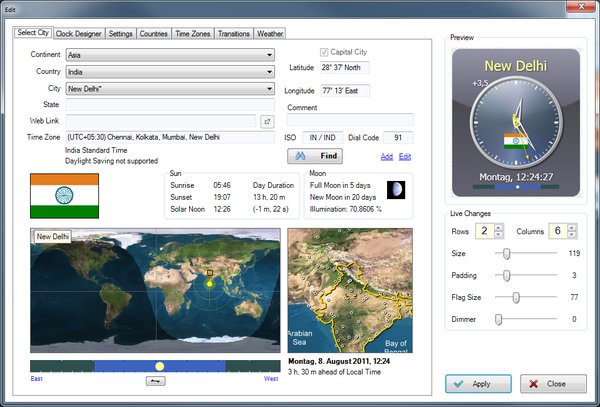
Task: Open the Weather tab
Action: pyautogui.click(x=270, y=33)
